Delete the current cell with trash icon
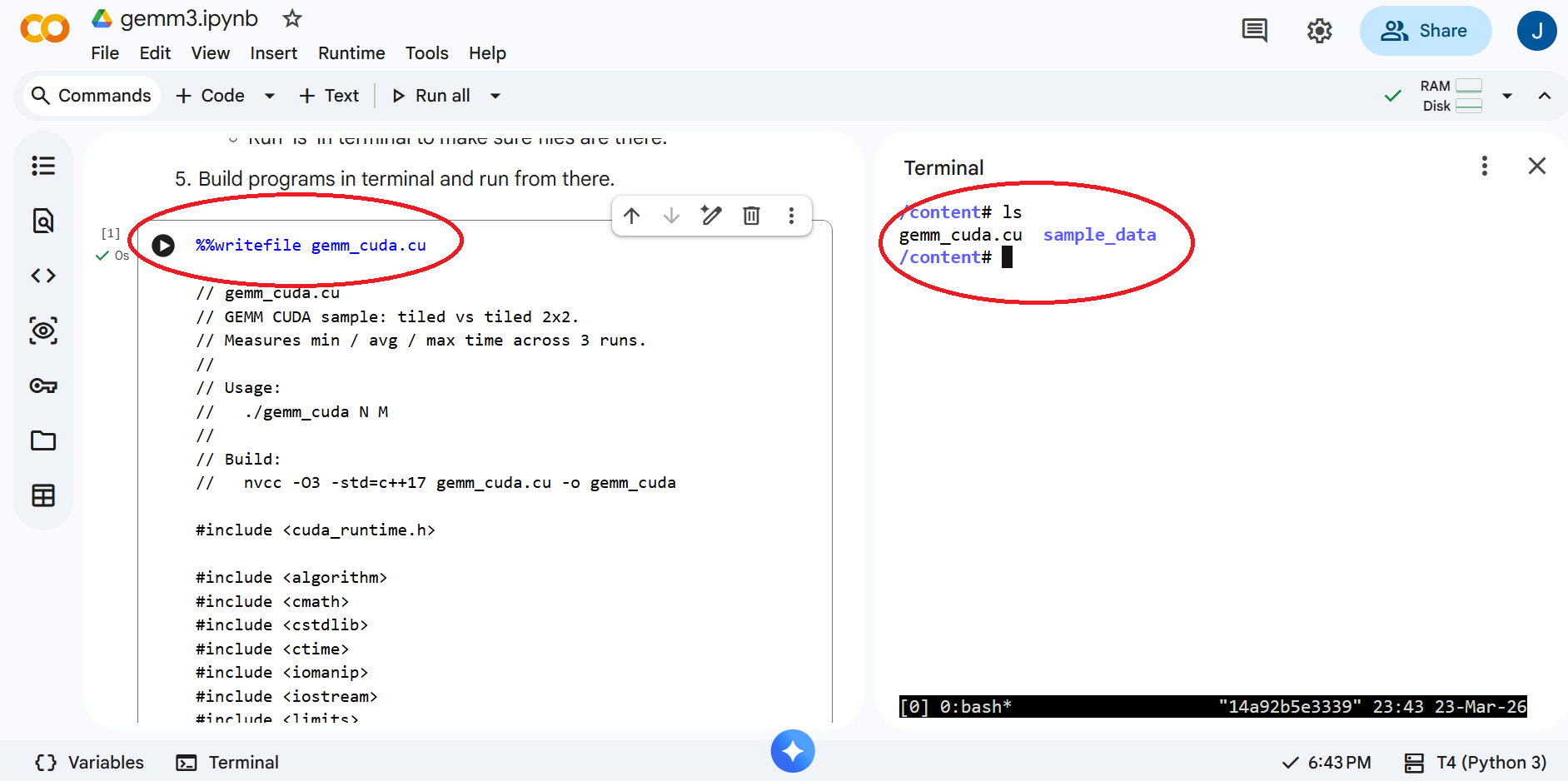 [751, 216]
